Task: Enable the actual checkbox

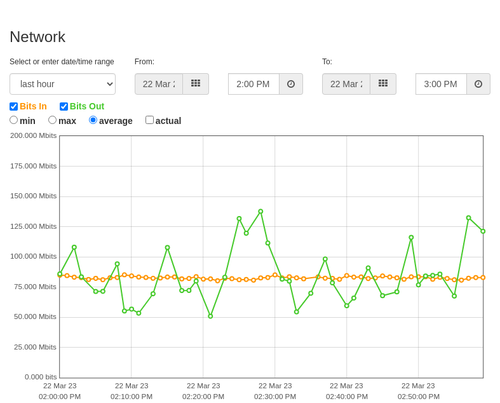Action: 150,120
